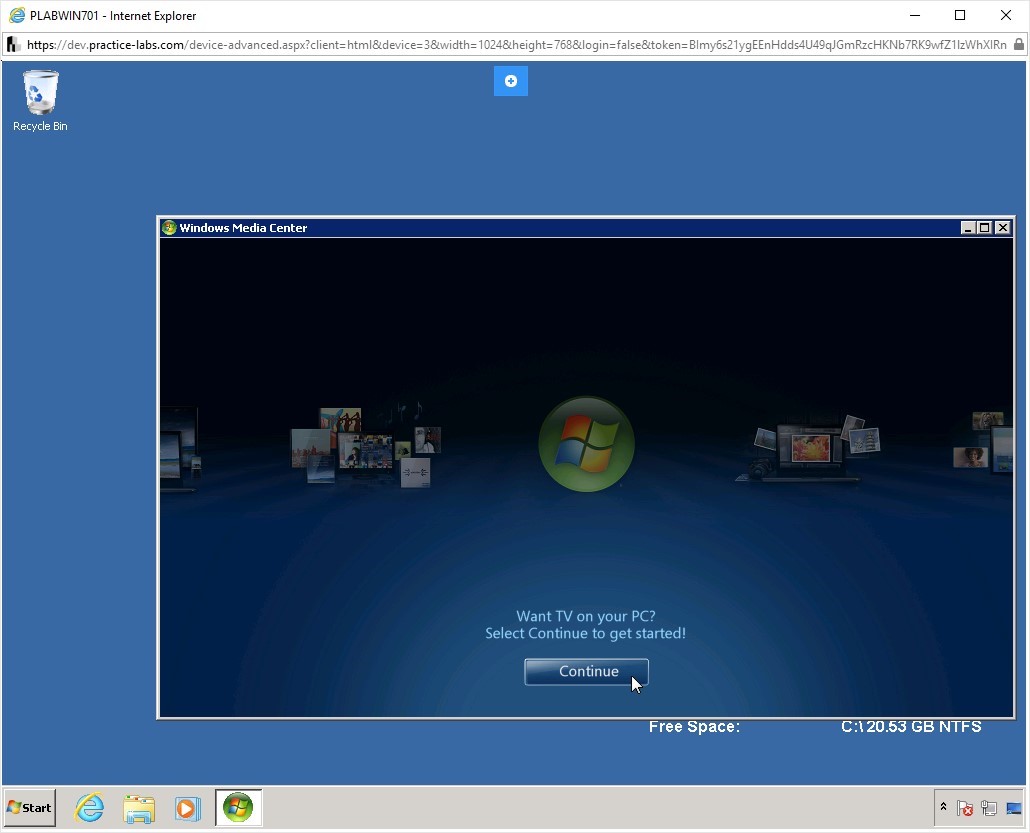Click the "Select Continue to get started!" text
The height and width of the screenshot is (833, 1030).
click(x=585, y=633)
